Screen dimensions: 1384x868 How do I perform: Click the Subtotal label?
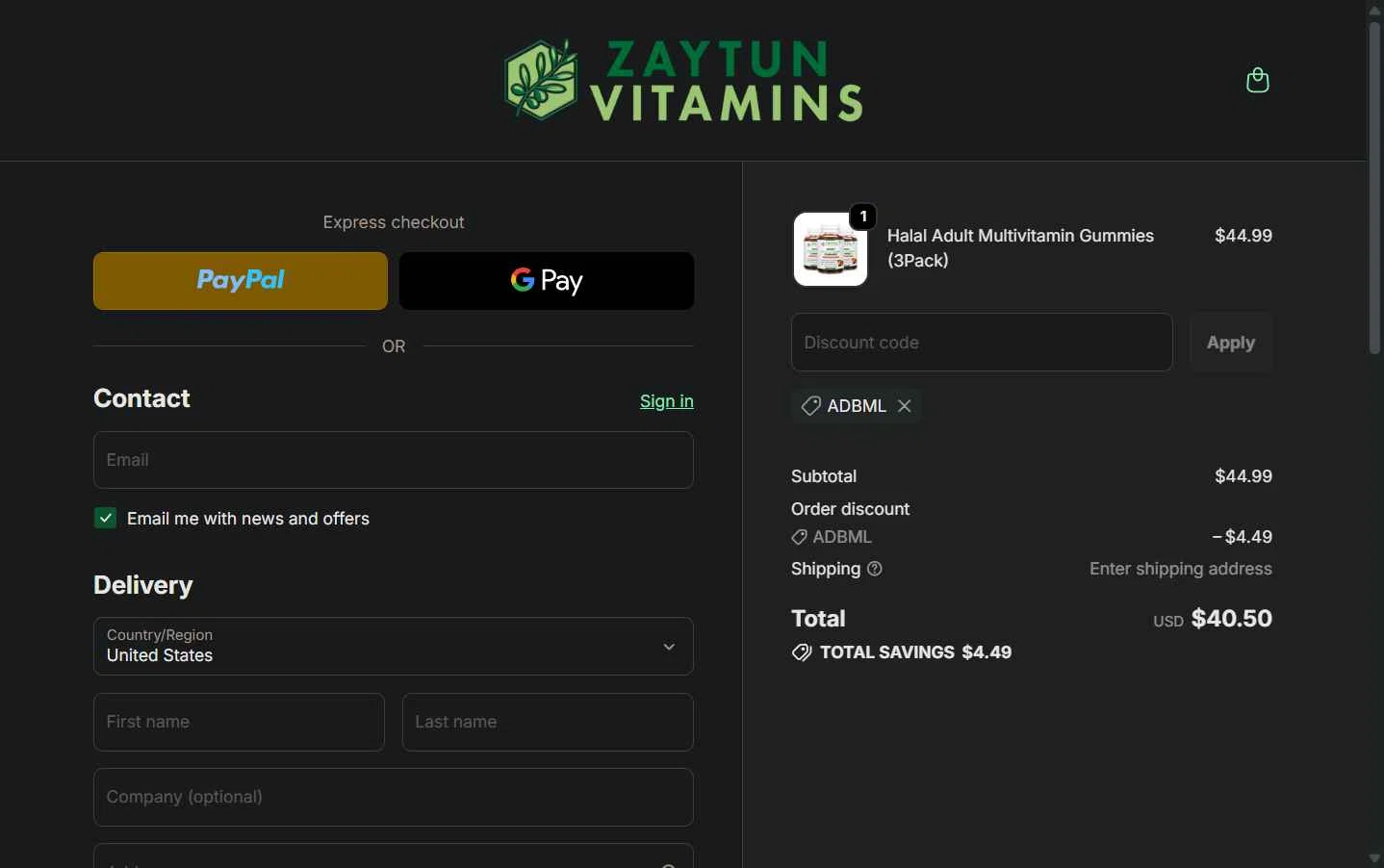824,476
